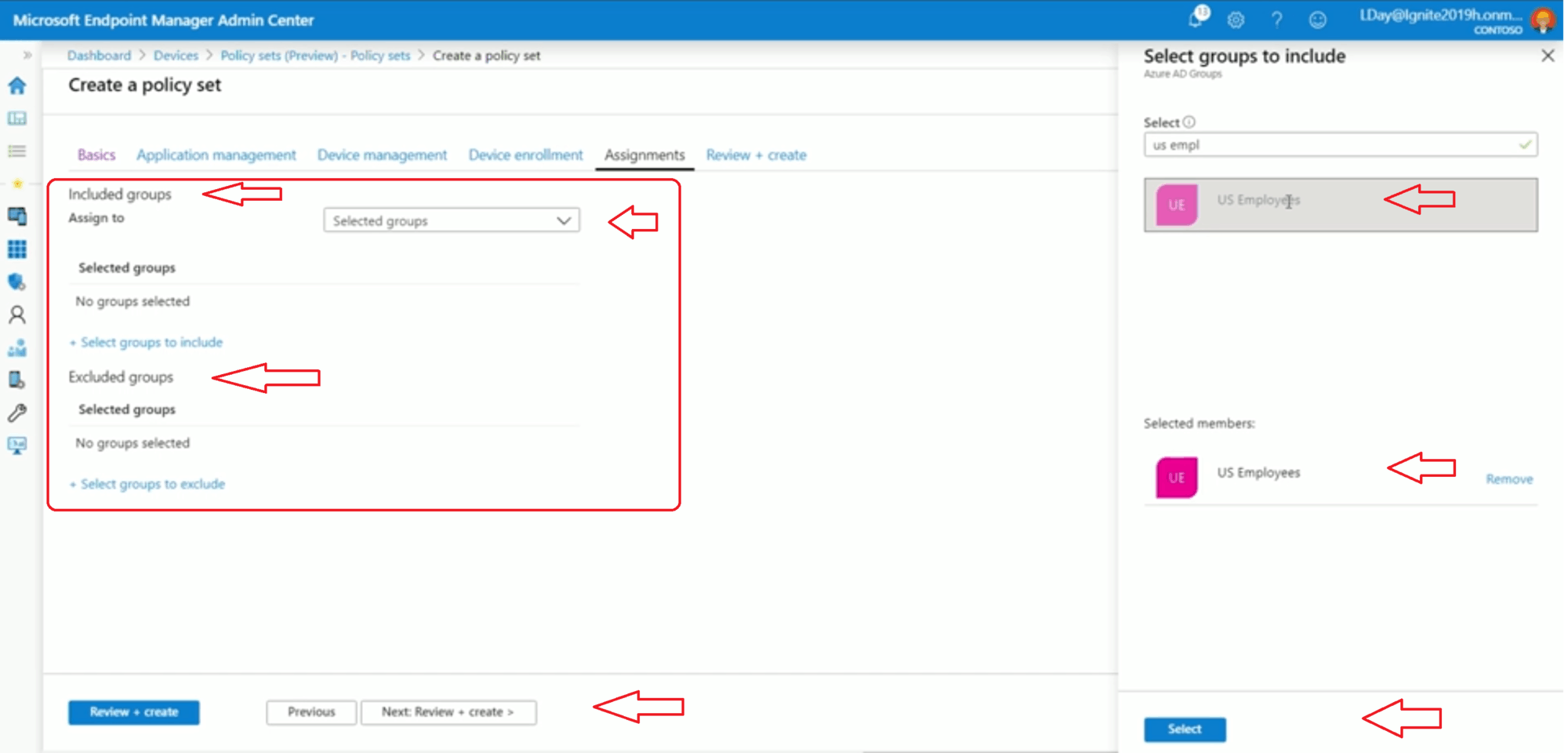The height and width of the screenshot is (753, 1568).
Task: Open Endpoint security shield icon
Action: pyautogui.click(x=16, y=282)
